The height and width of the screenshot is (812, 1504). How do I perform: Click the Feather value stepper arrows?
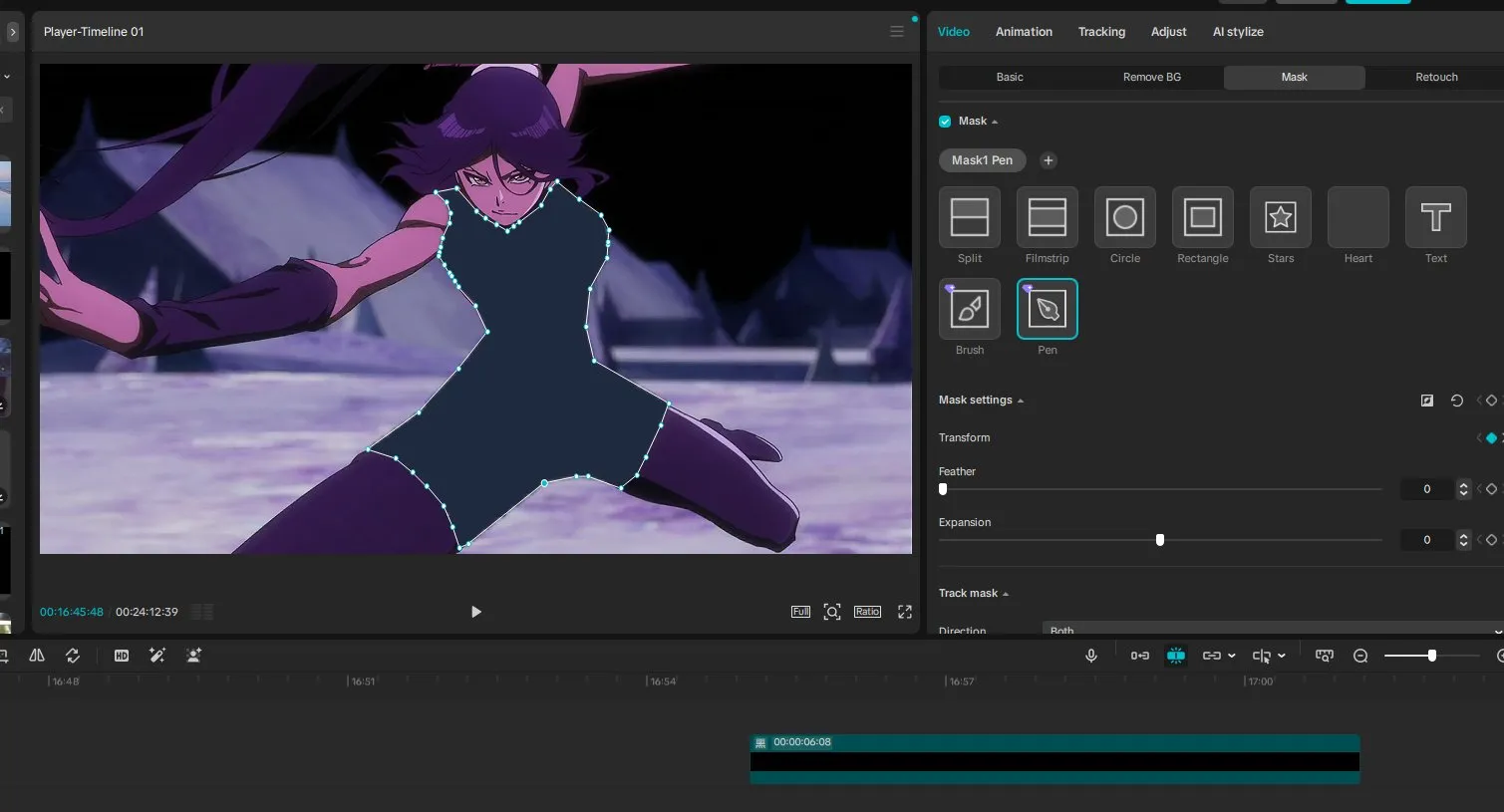click(1463, 489)
